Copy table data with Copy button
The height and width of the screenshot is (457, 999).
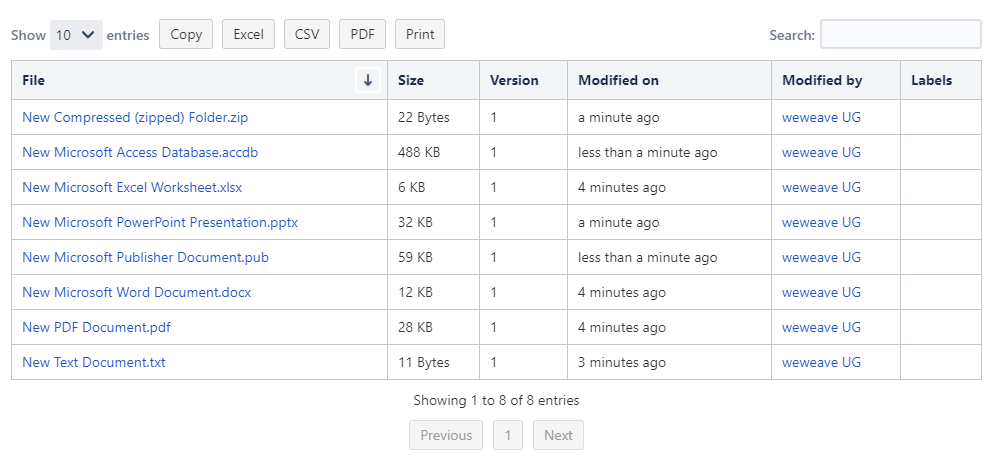(186, 34)
